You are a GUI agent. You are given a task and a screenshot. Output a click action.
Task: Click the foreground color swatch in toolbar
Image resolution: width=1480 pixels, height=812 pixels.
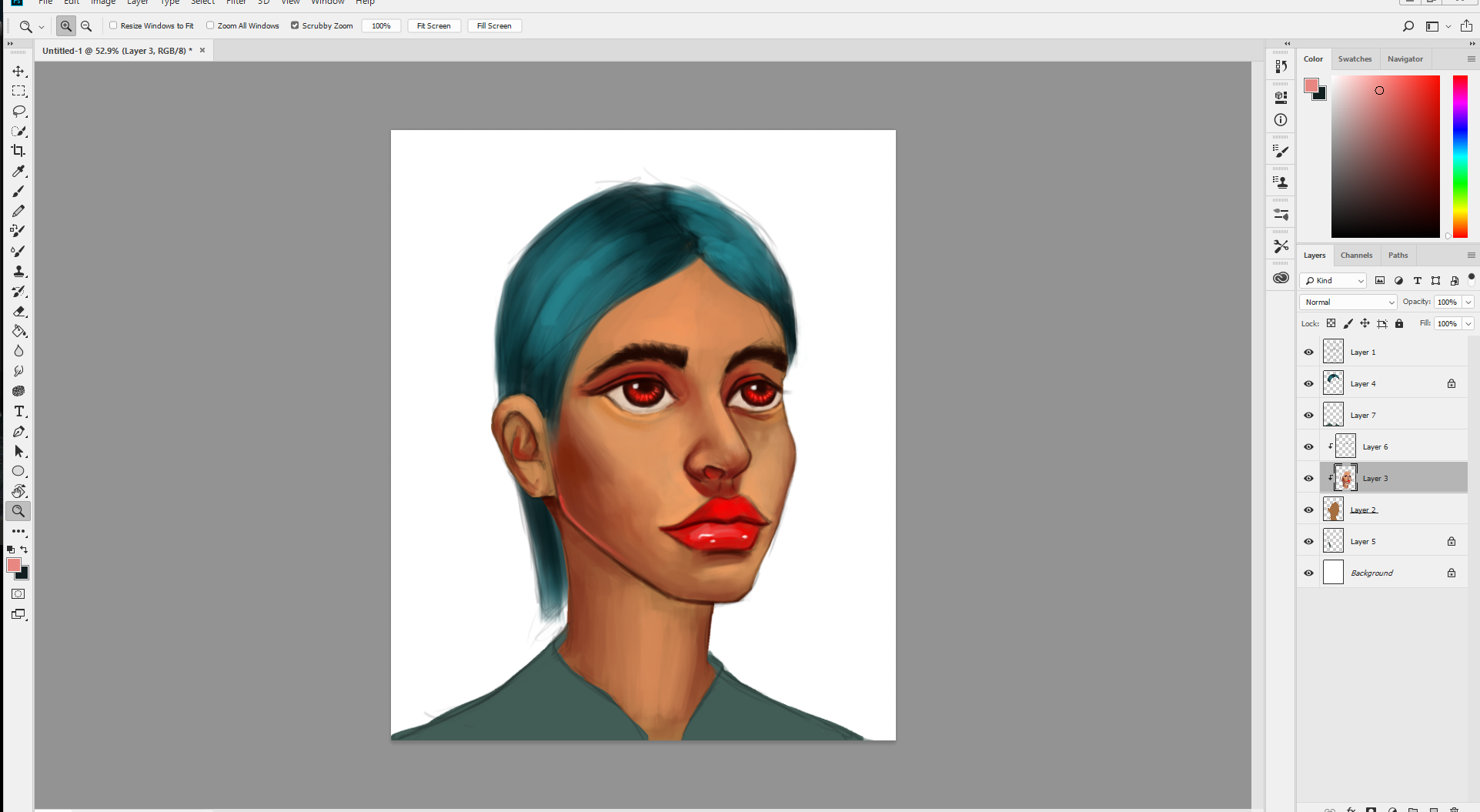point(14,565)
